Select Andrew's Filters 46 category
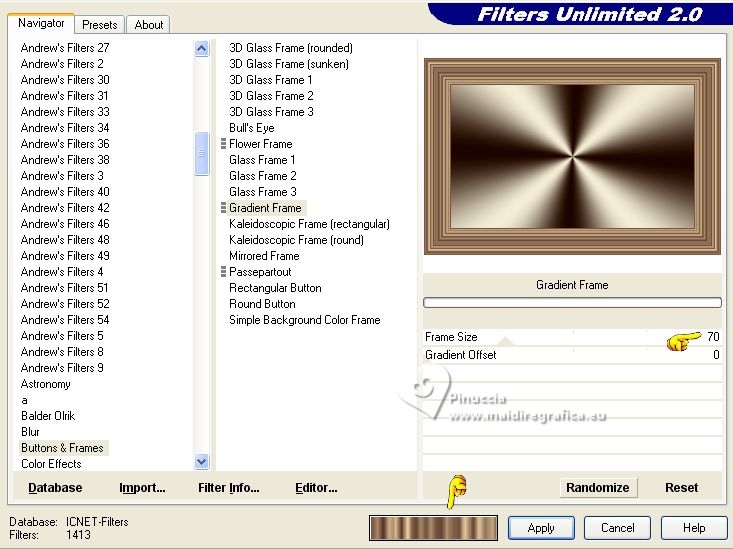The width and height of the screenshot is (733, 549). (65, 224)
